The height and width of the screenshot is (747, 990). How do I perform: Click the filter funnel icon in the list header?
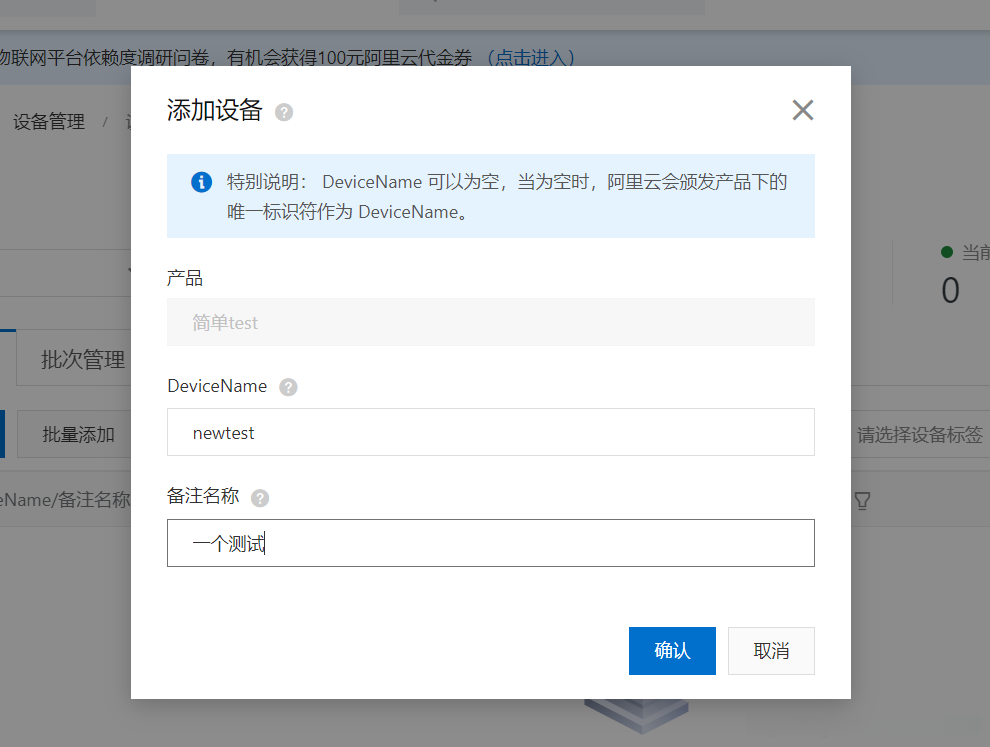[862, 500]
